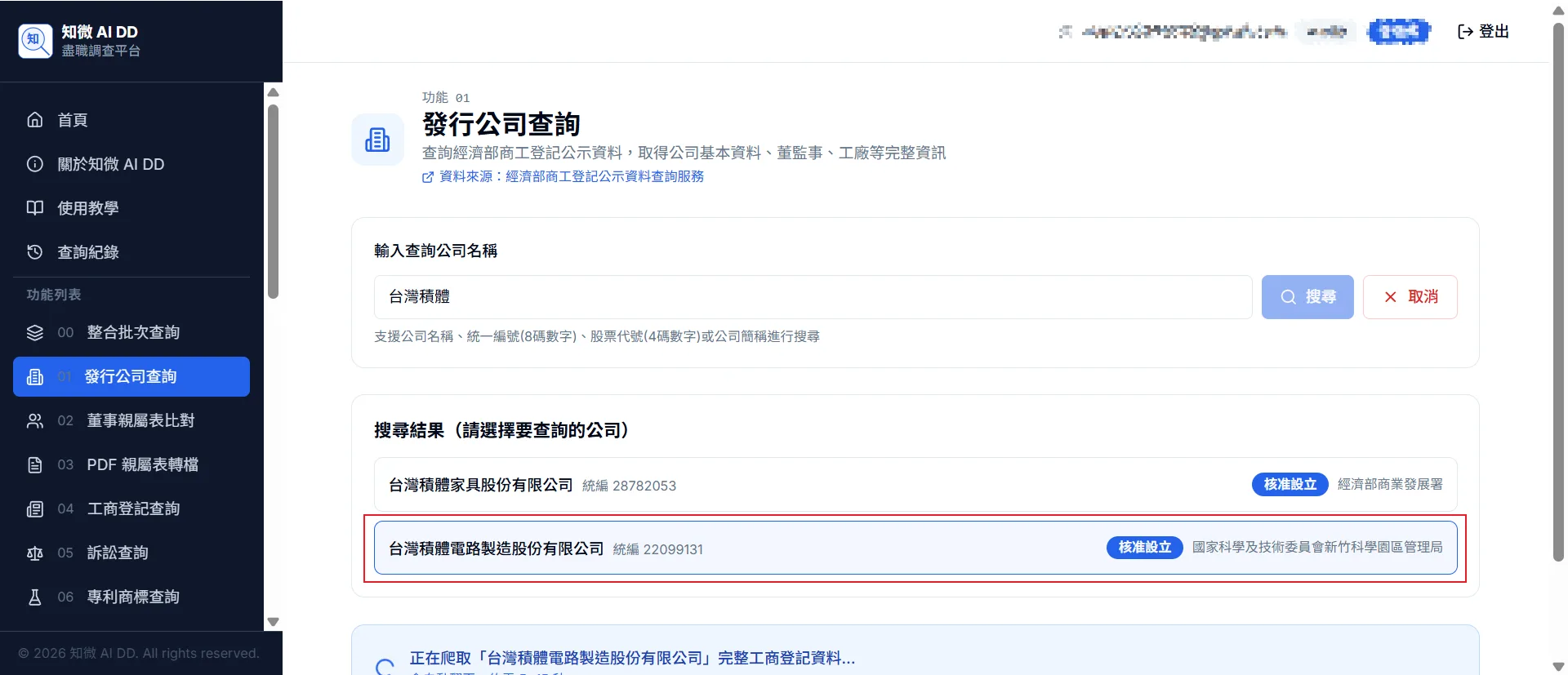Click the logout arrow icon

1465,31
